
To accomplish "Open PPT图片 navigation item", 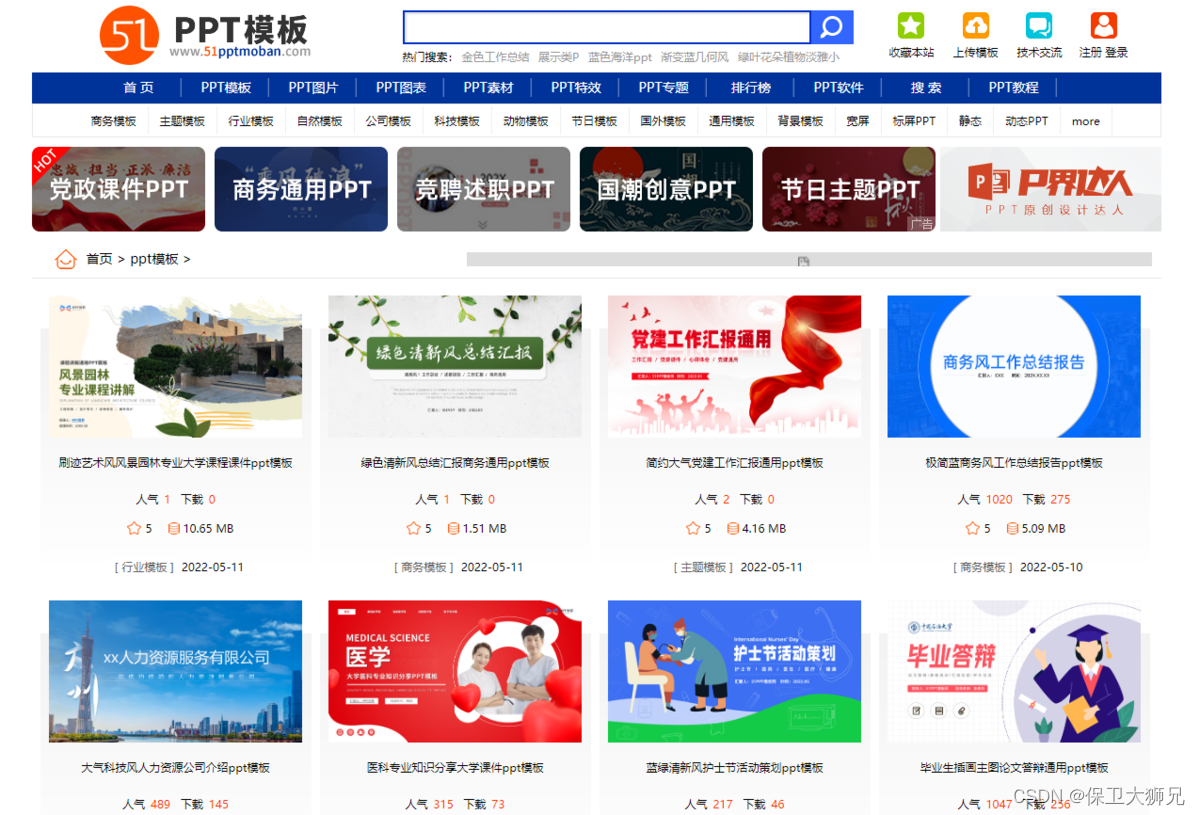I will 313,88.
